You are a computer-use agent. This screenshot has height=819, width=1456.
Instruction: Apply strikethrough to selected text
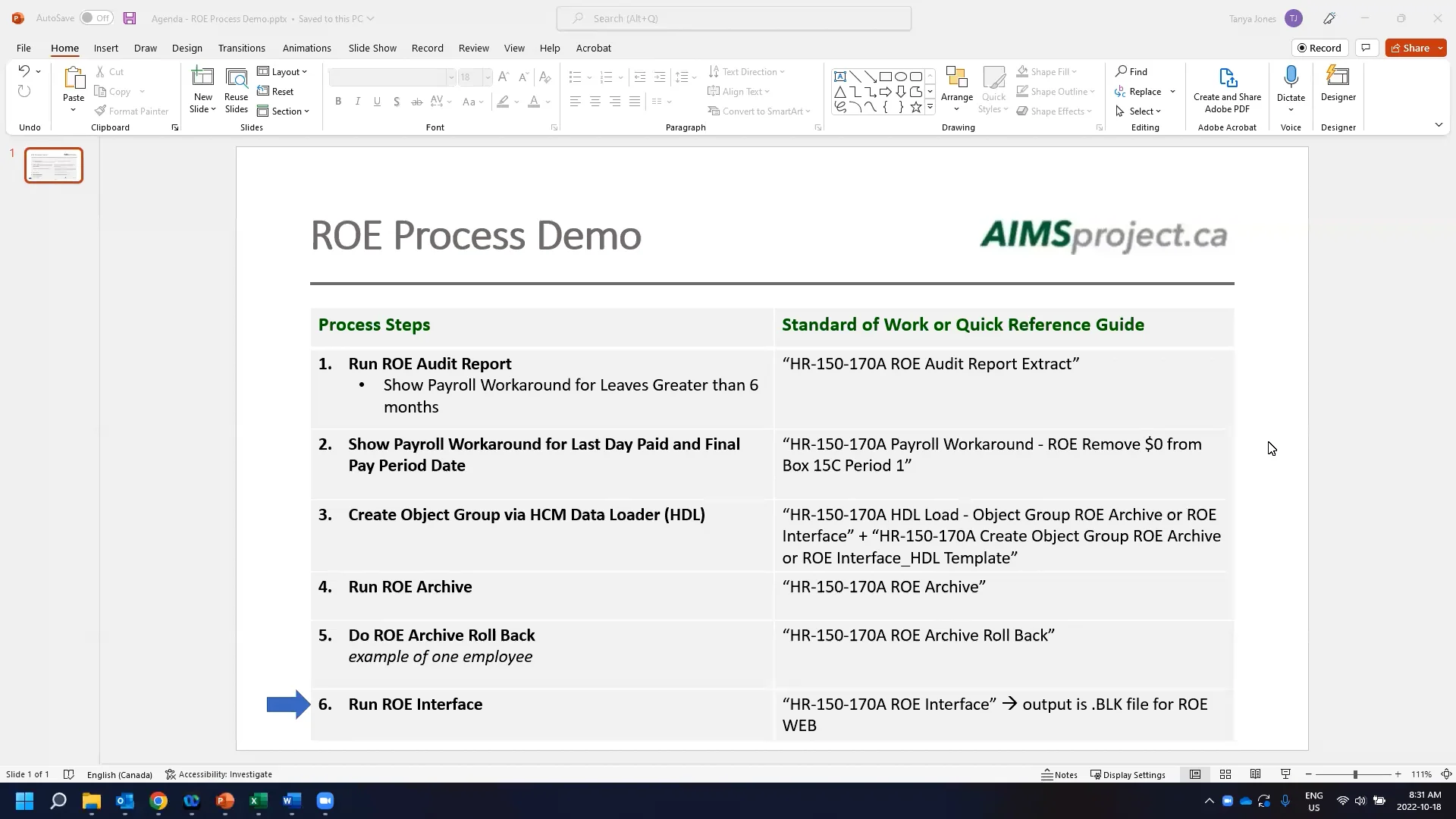pos(416,101)
